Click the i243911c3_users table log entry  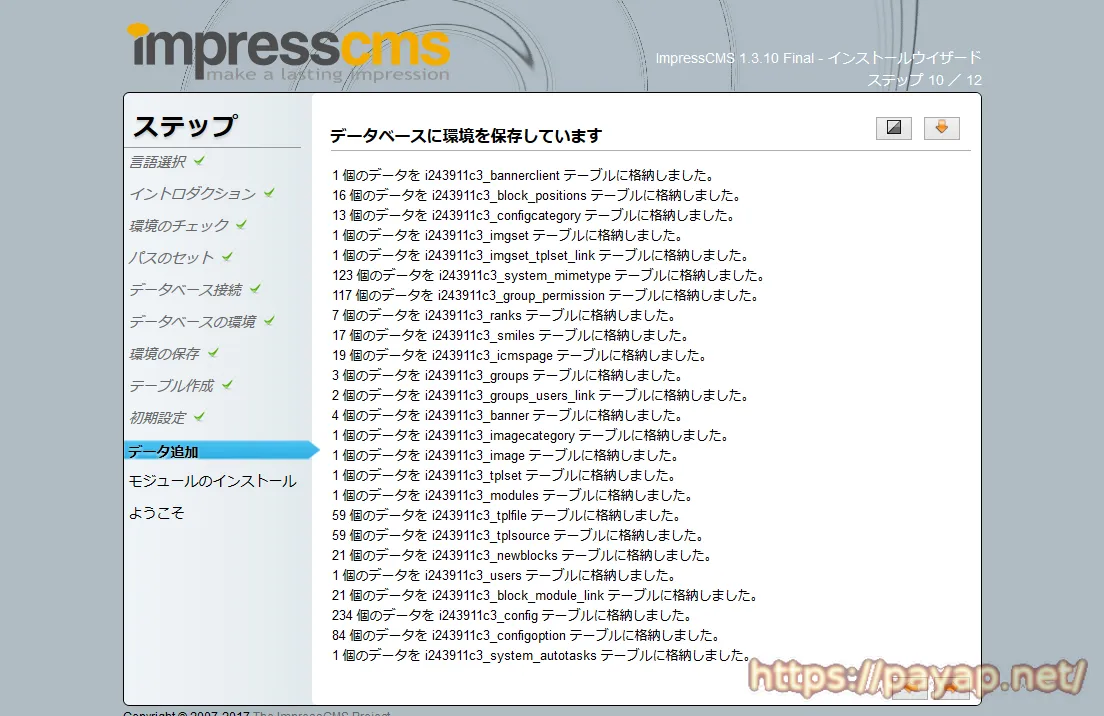(x=470, y=575)
